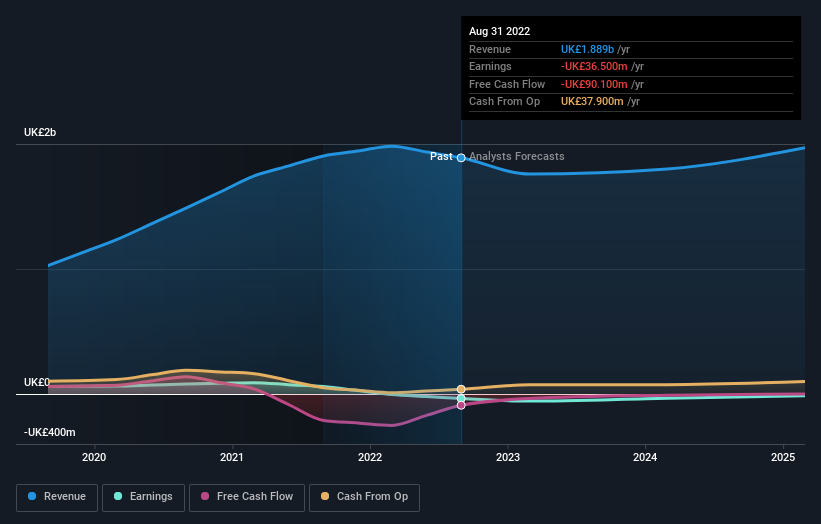Click the 'Analysts Forecasts' label
Image resolution: width=821 pixels, height=524 pixels.
coord(517,157)
